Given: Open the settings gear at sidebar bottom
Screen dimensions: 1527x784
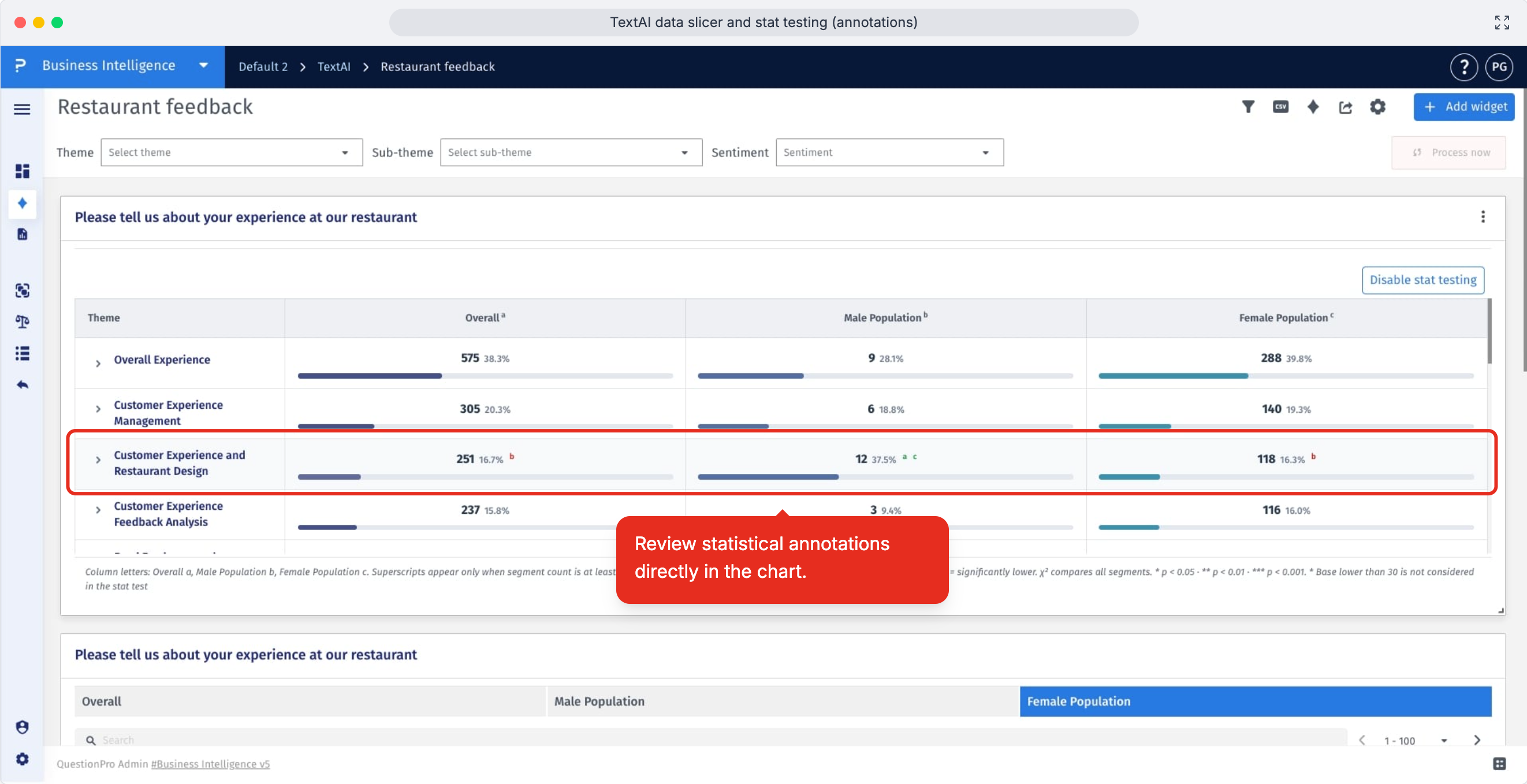Looking at the screenshot, I should click(x=22, y=759).
